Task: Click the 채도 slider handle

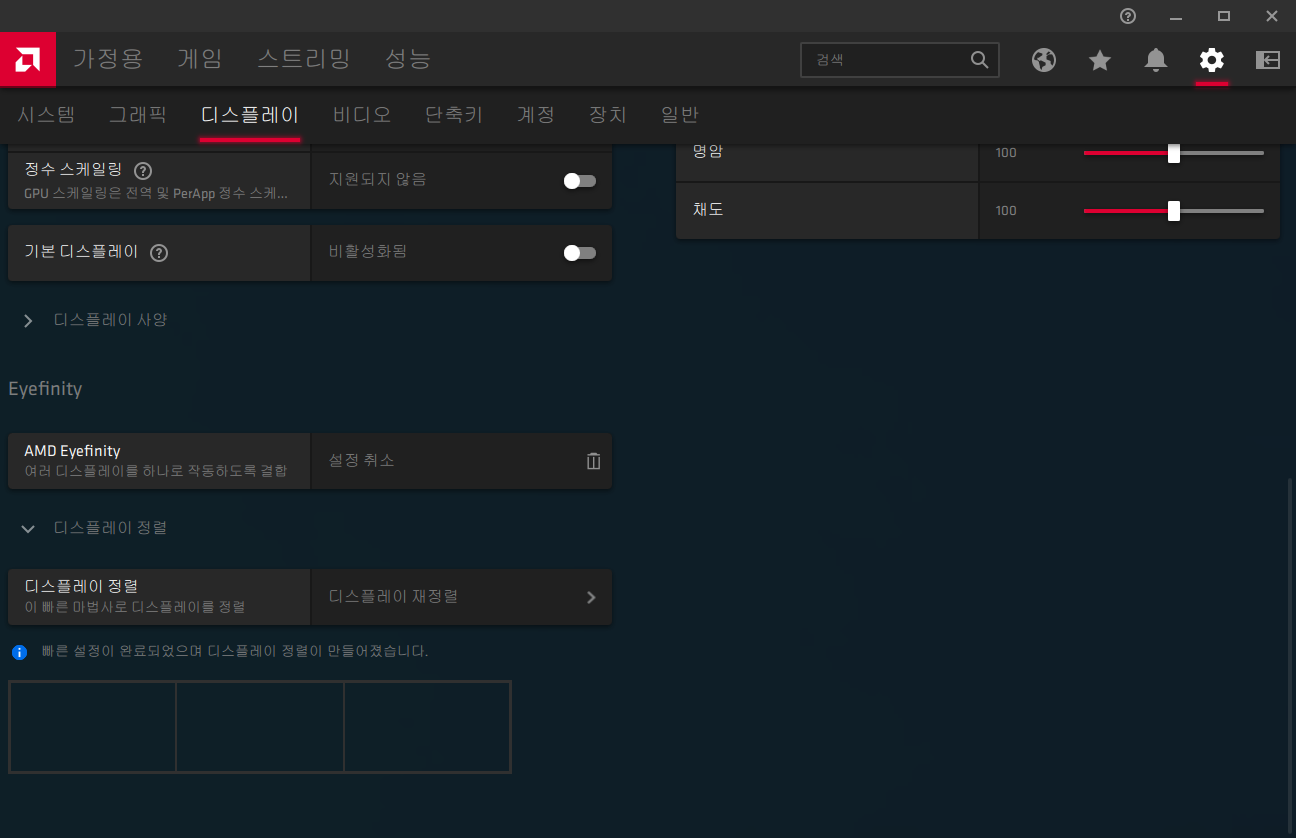Action: point(1174,211)
